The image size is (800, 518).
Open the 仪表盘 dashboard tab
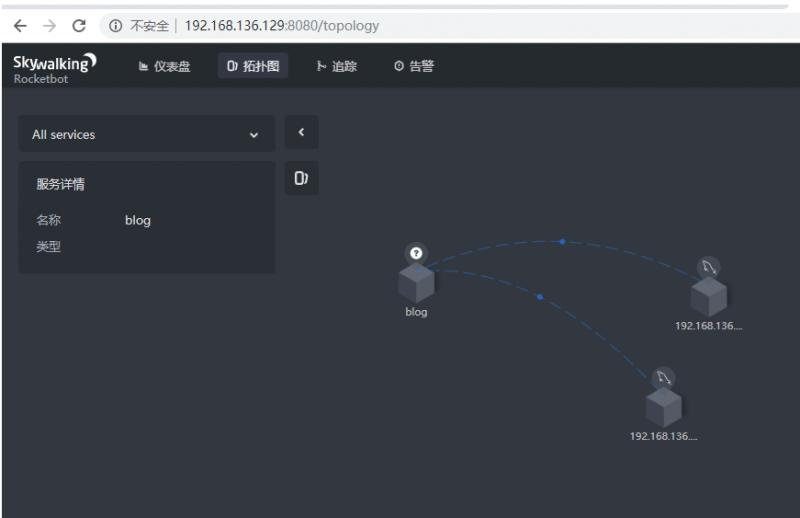164,66
